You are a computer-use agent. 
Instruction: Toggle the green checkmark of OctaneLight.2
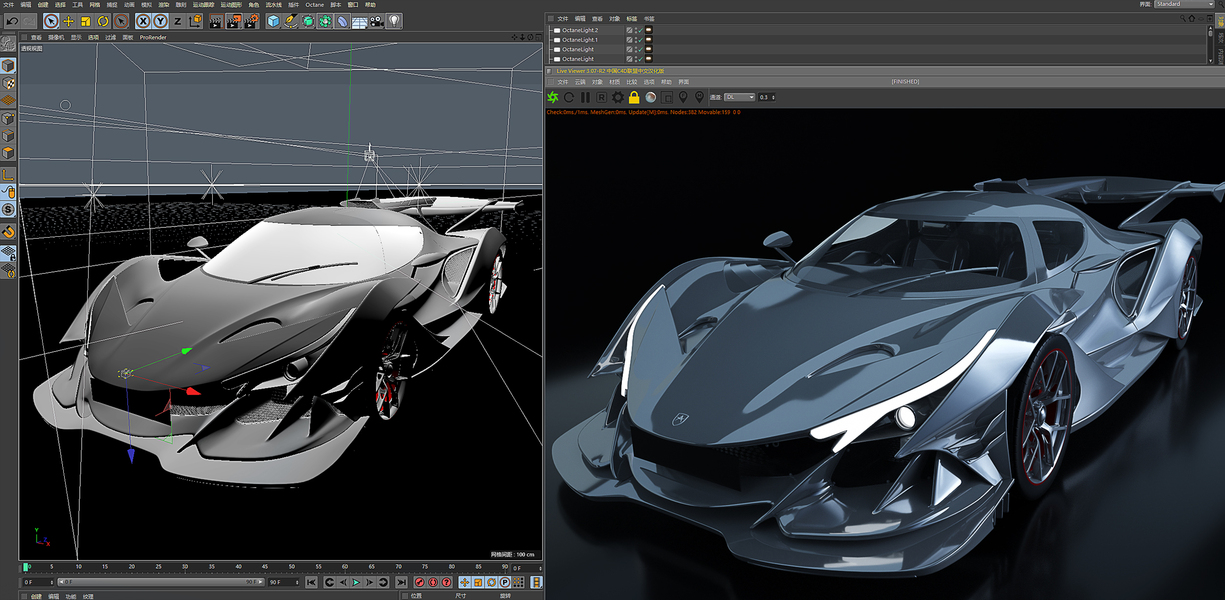641,30
